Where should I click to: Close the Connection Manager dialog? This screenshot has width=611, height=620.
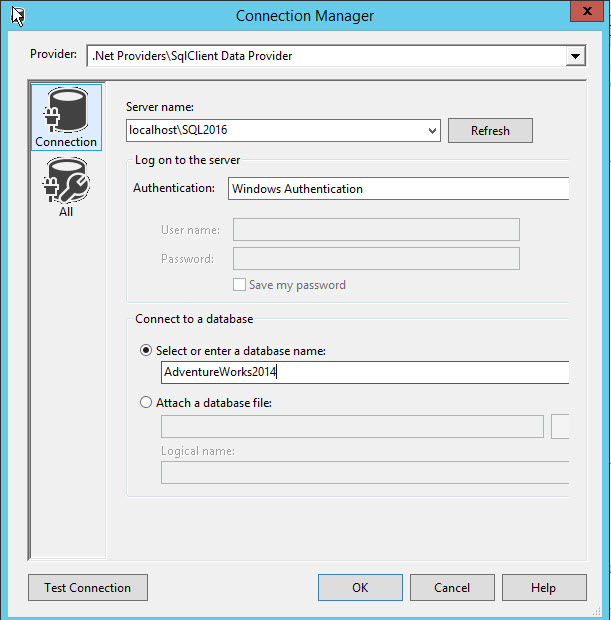click(x=587, y=11)
